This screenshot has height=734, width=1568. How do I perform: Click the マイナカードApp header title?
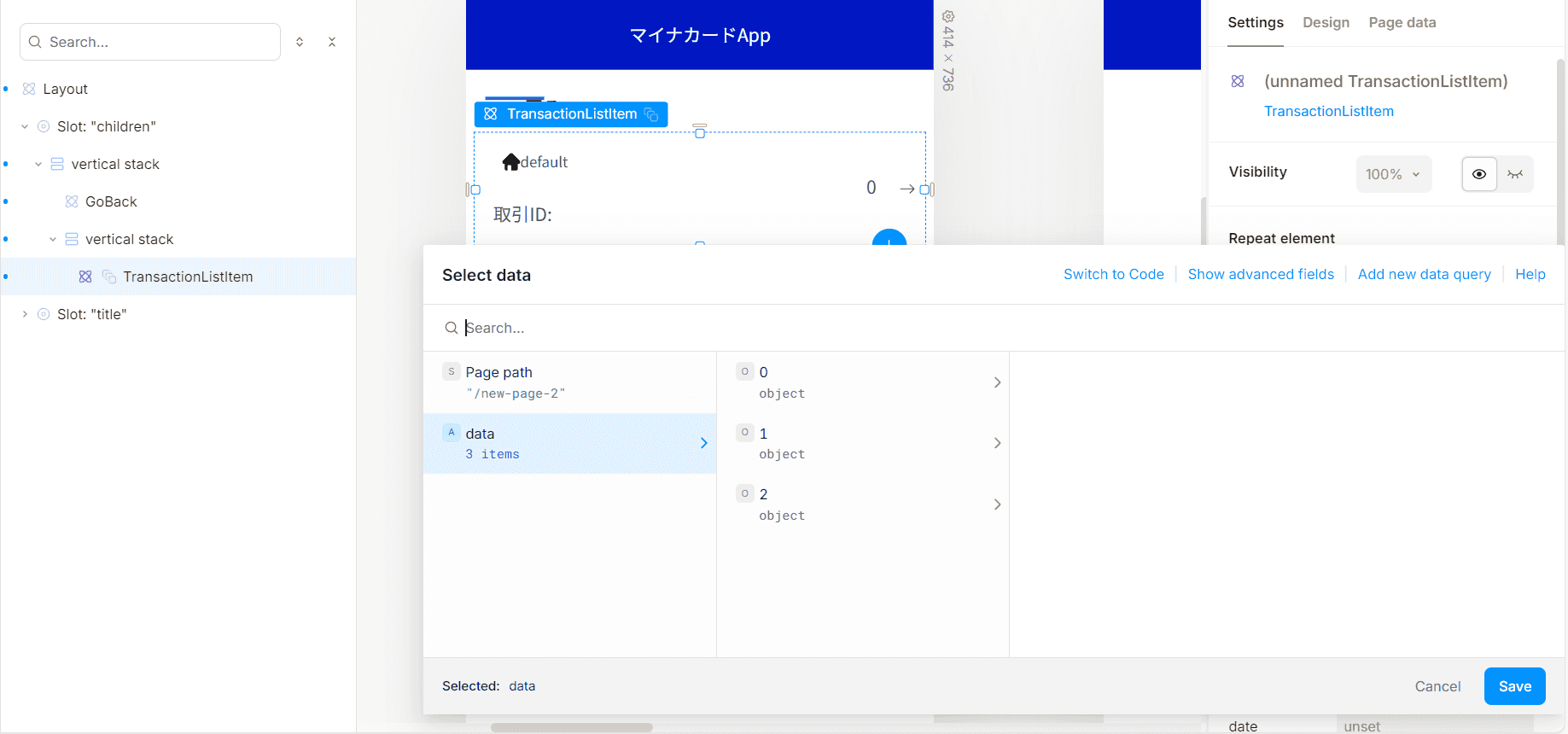(x=700, y=35)
